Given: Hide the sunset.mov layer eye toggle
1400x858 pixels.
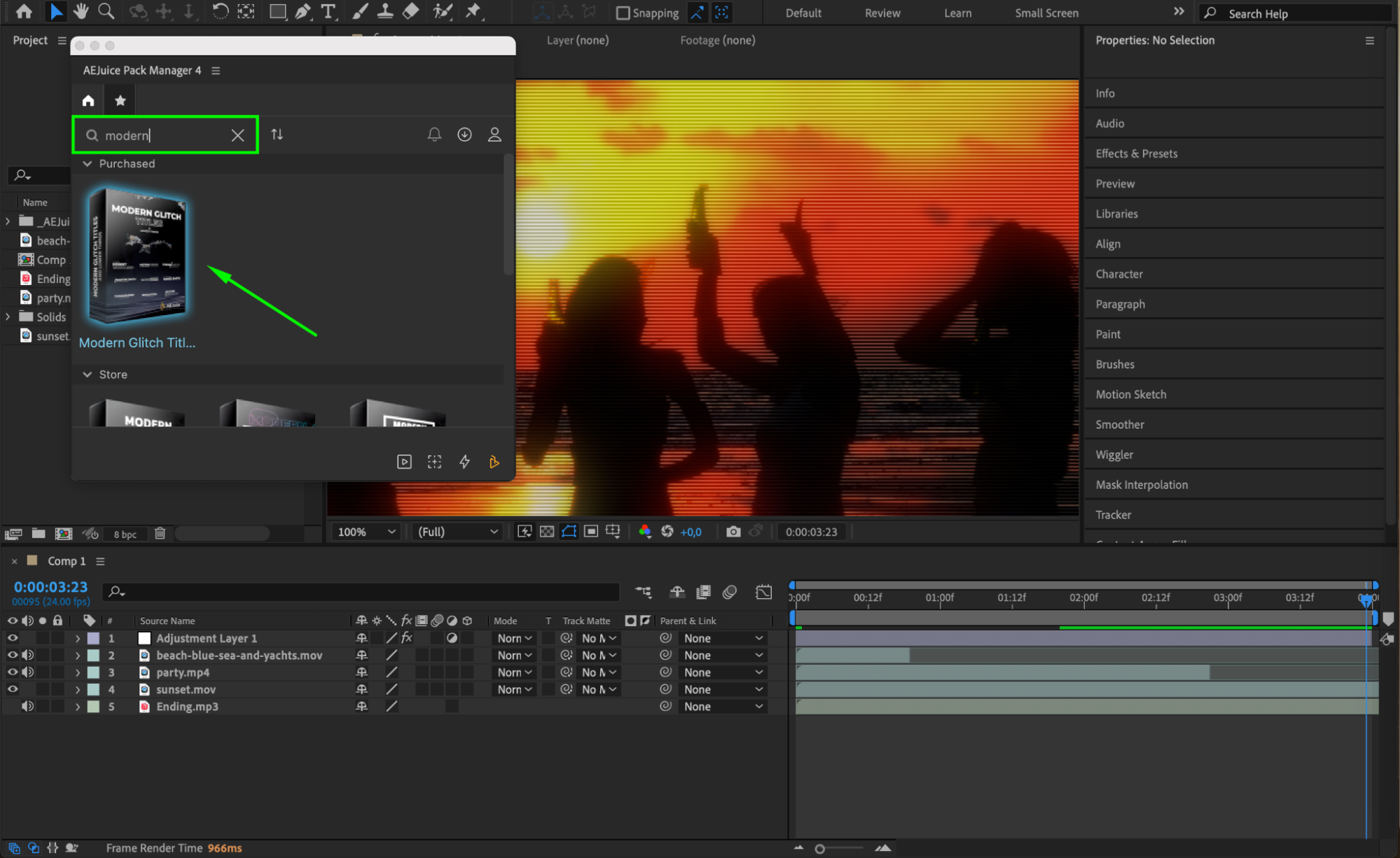Looking at the screenshot, I should pos(13,689).
